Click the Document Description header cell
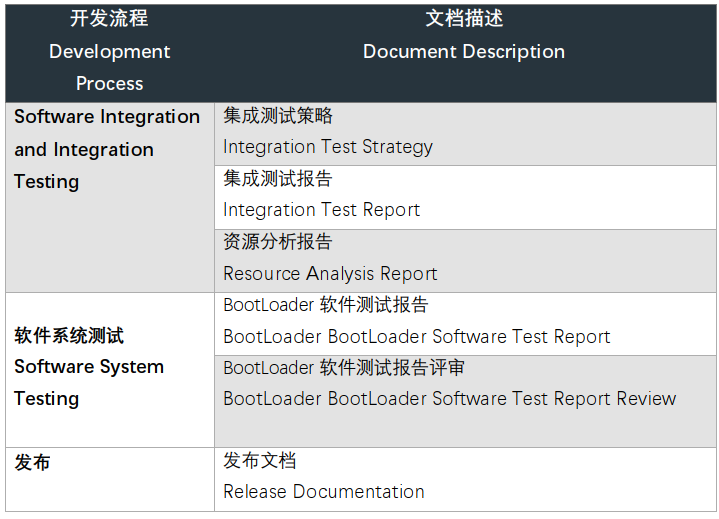The width and height of the screenshot is (719, 519). (464, 52)
